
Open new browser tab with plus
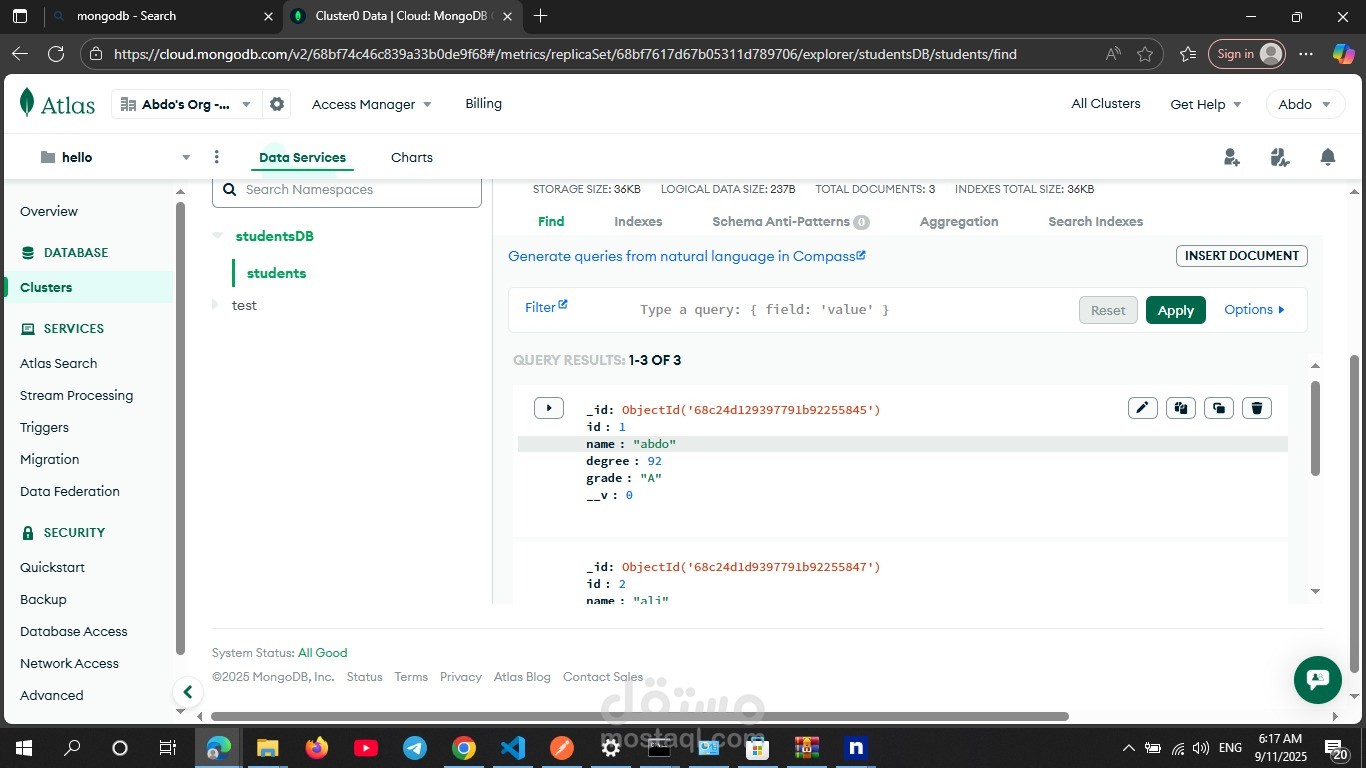coord(540,16)
